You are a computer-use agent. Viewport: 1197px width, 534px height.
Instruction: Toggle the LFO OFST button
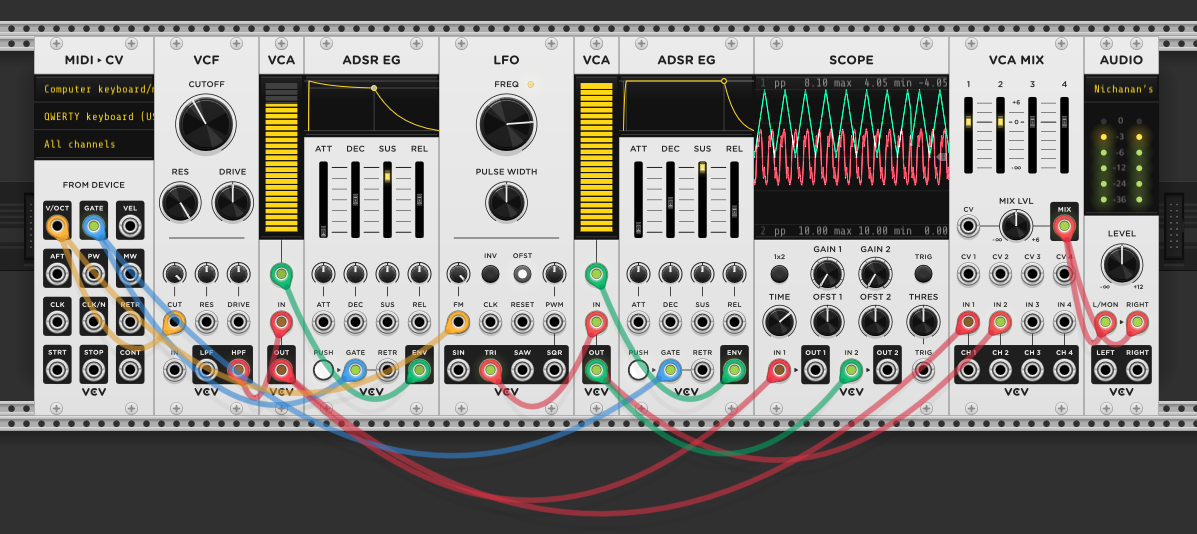pos(522,274)
